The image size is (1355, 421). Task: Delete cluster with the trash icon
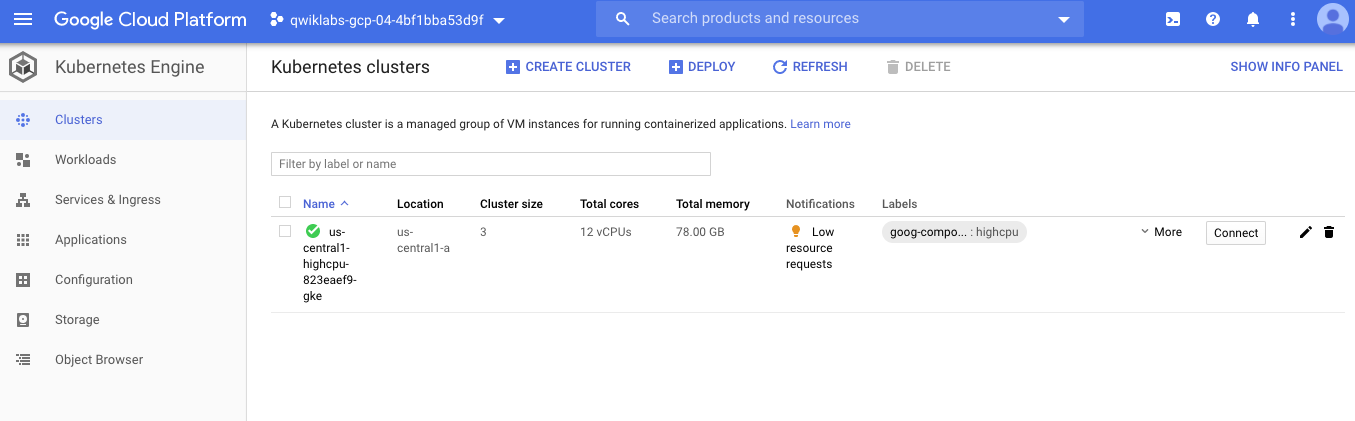point(1329,232)
